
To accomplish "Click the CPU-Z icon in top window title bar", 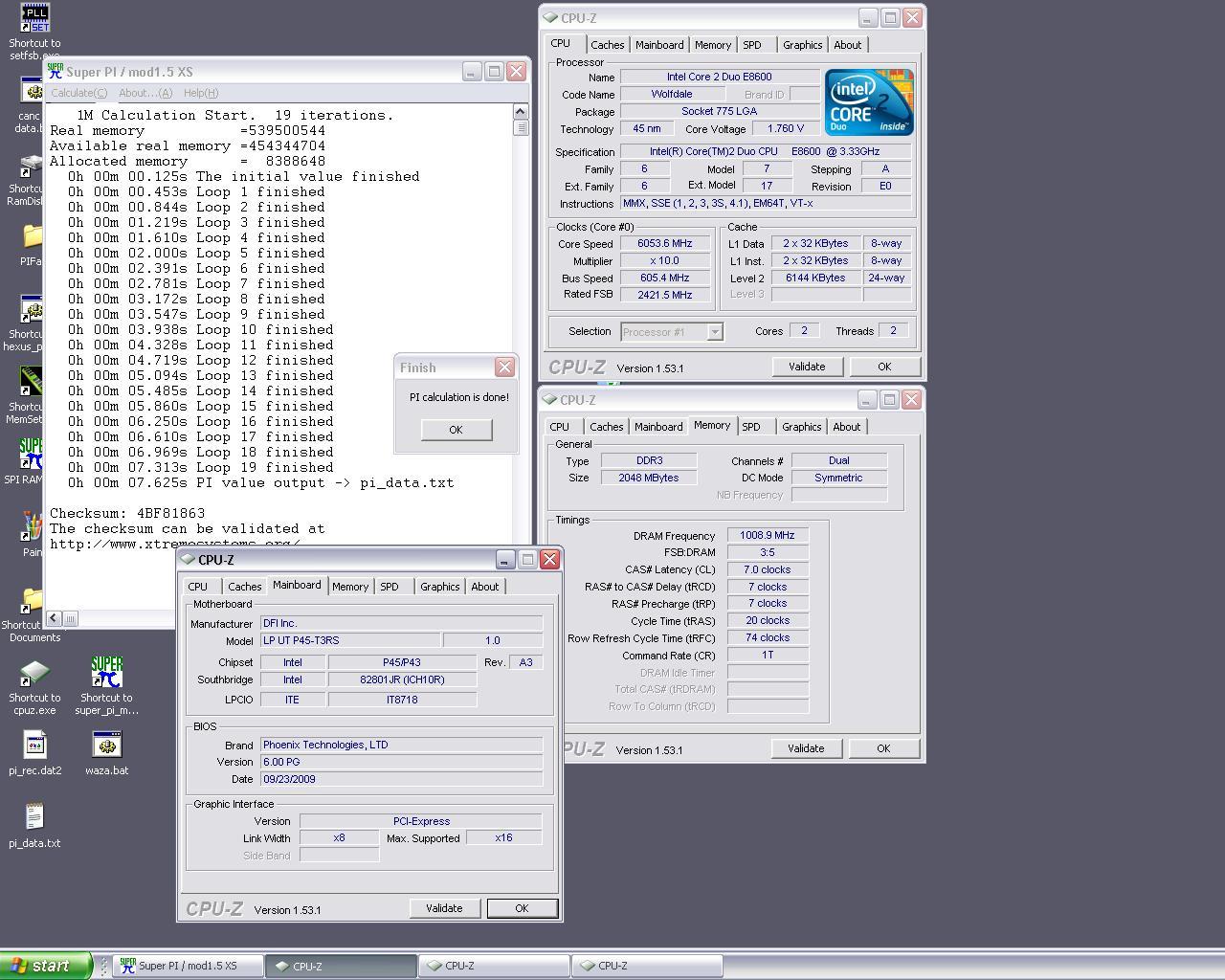I will pyautogui.click(x=550, y=17).
